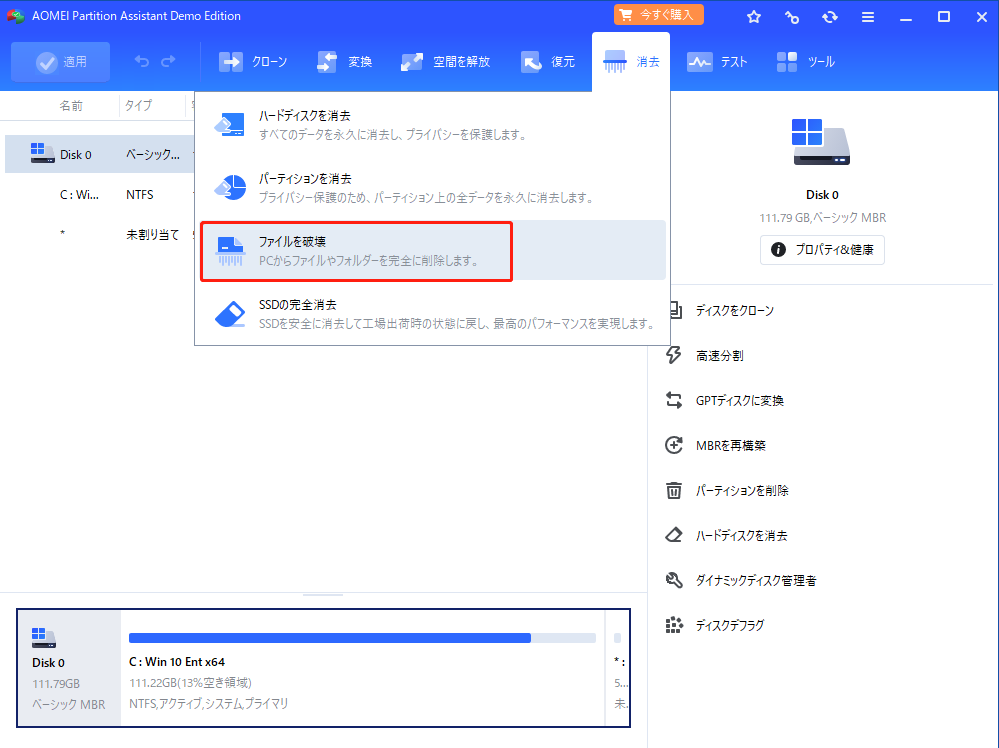
Task: Click the rebuild icon beside MBRを再構築
Action: tap(673, 445)
